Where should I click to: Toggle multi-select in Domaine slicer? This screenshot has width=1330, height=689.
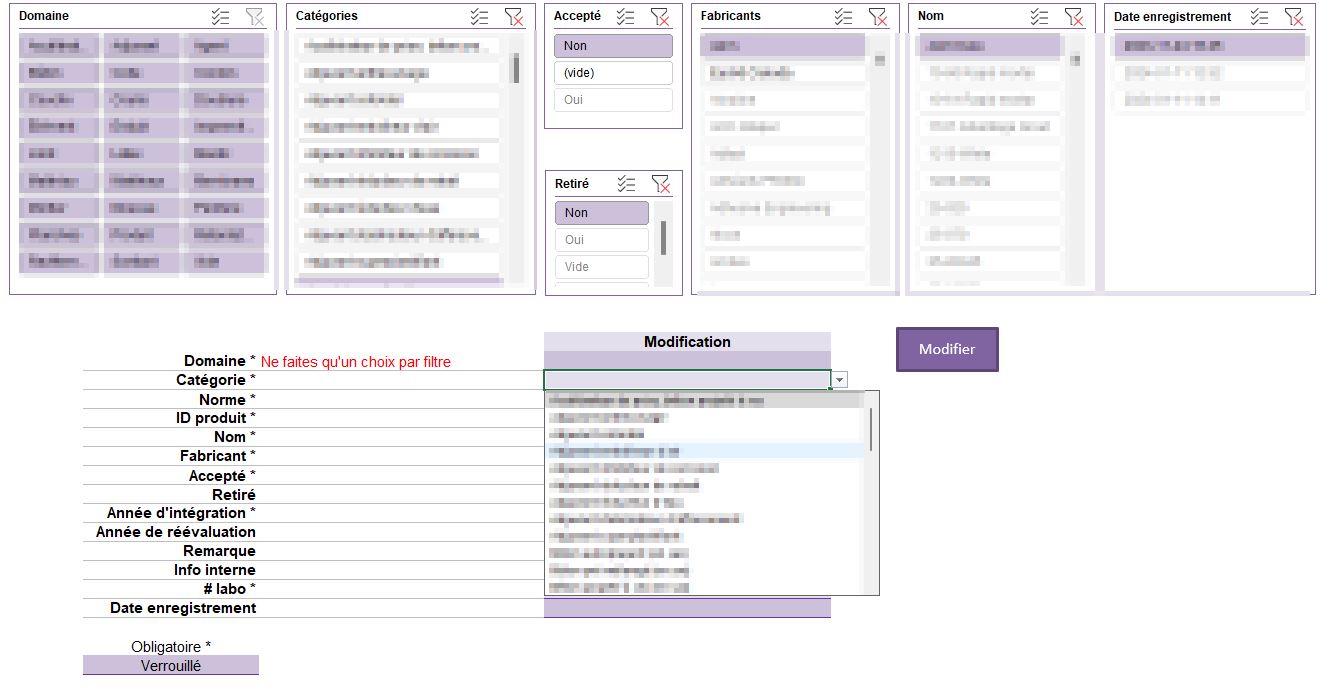(221, 16)
